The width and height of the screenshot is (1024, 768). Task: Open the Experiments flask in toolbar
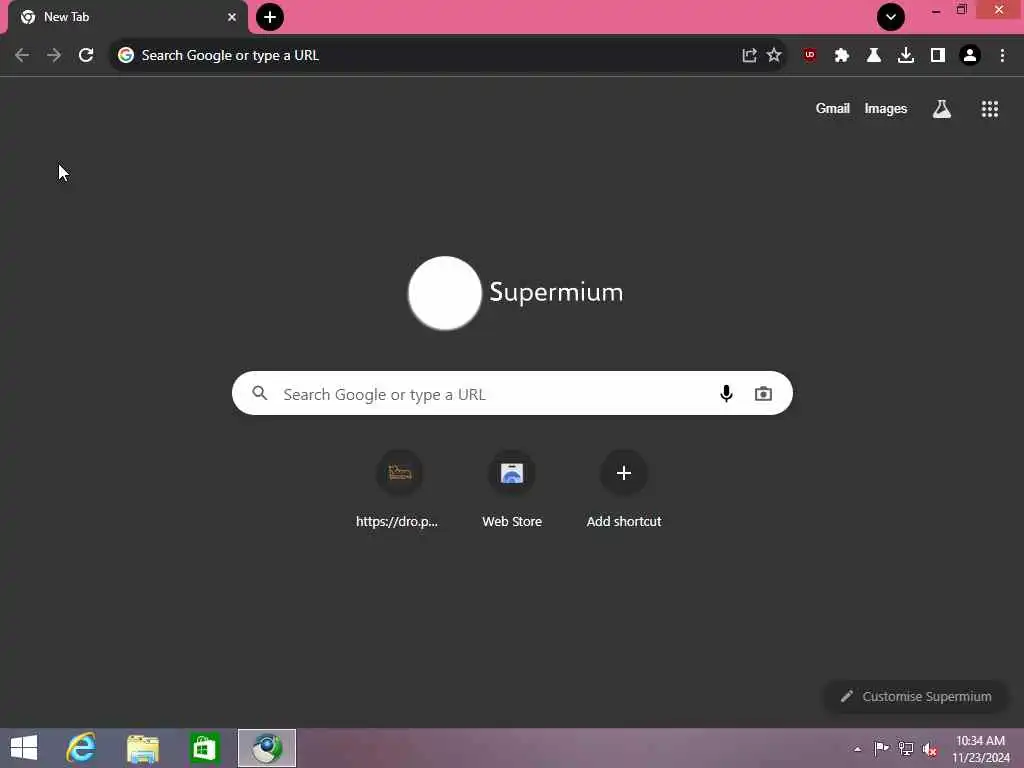[x=874, y=55]
